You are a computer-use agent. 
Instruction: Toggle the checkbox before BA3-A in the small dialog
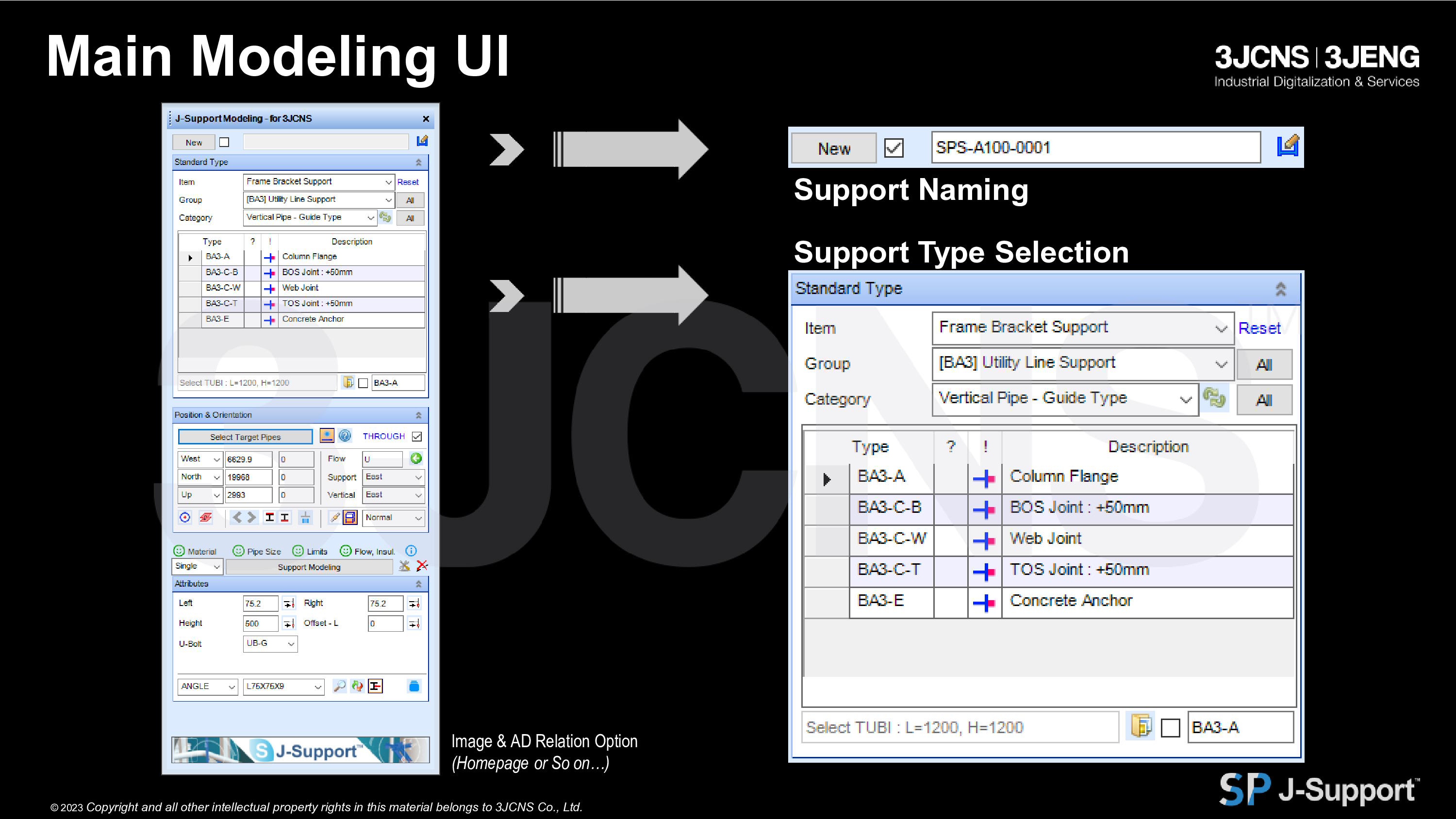[364, 383]
